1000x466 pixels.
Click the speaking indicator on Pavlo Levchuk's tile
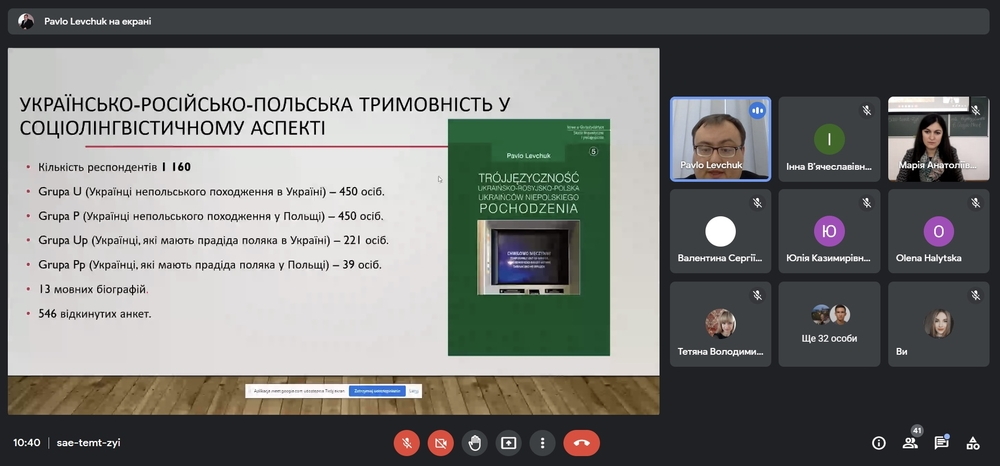pos(757,111)
